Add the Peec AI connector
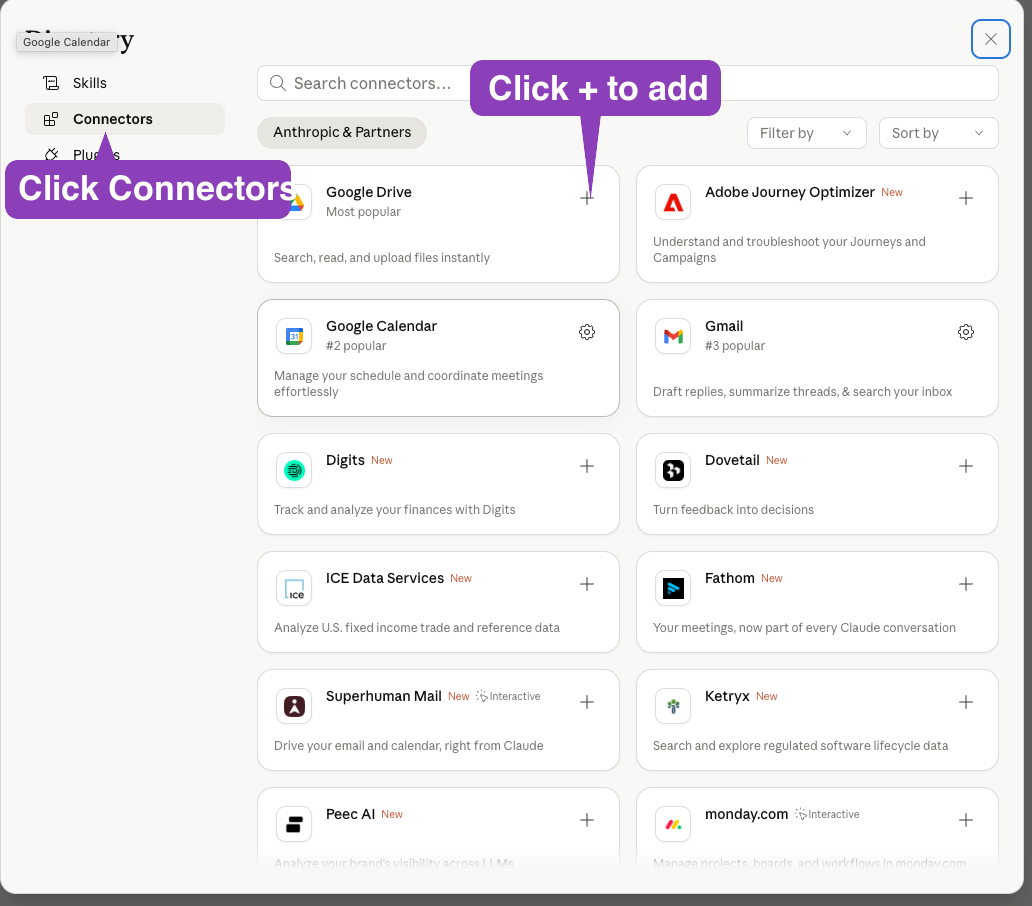 click(x=586, y=820)
